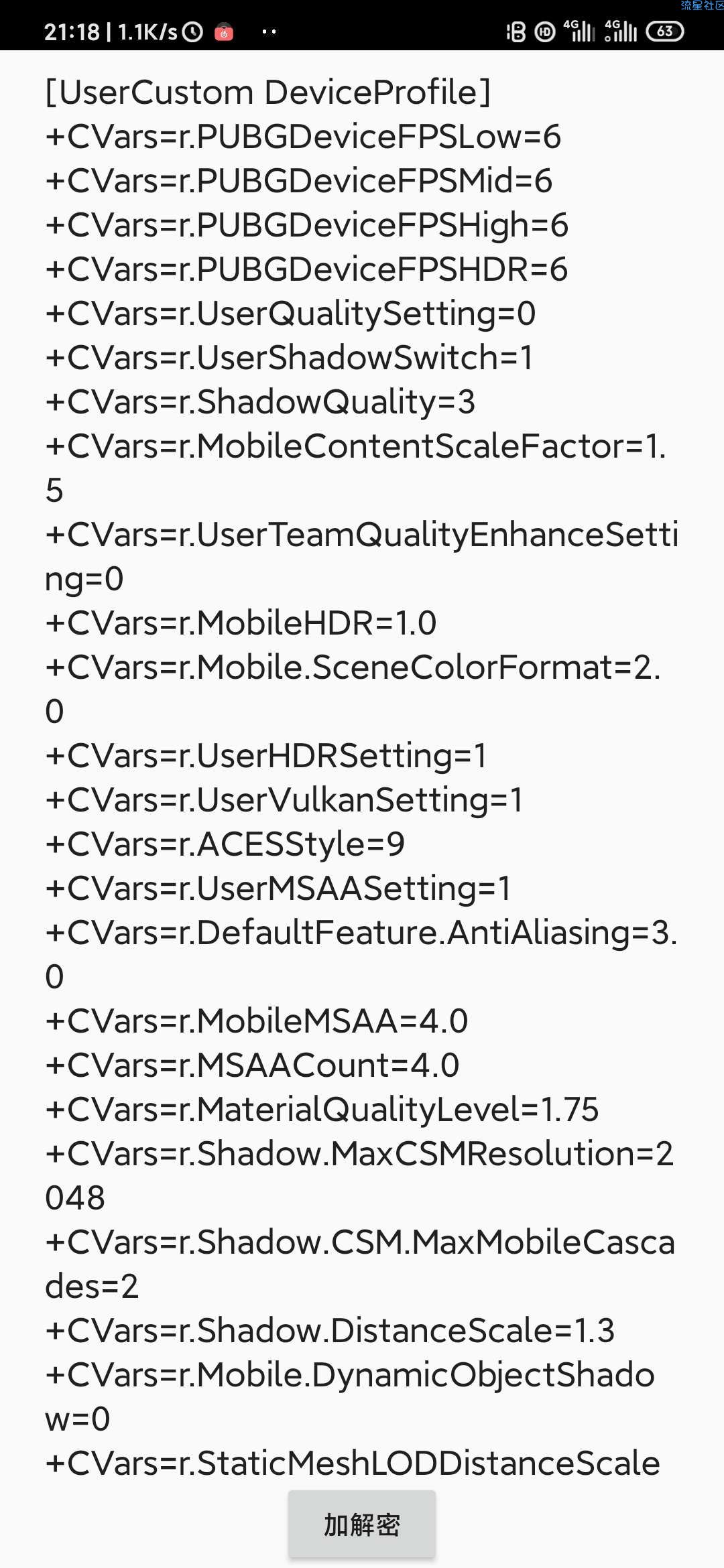The height and width of the screenshot is (1568, 724).
Task: Tap the first 4G signal icon
Action: point(579,30)
